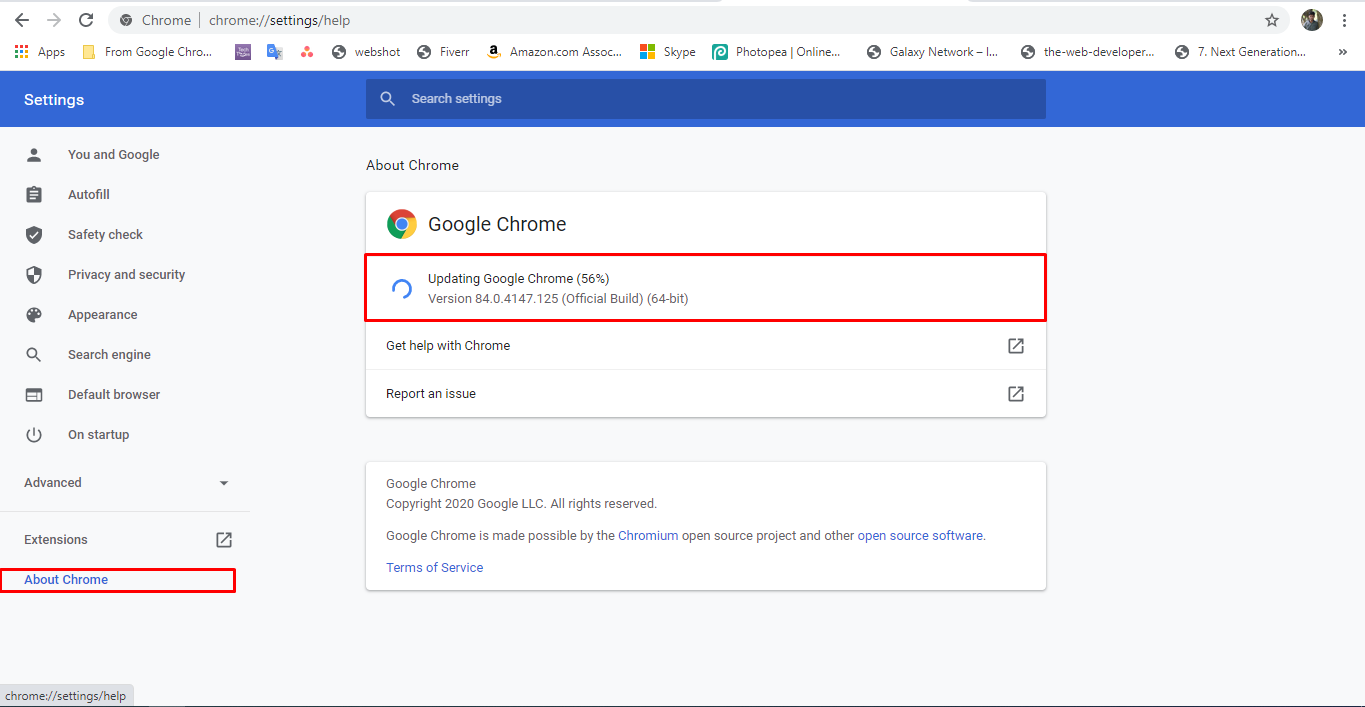Click the profile avatar icon
Image resolution: width=1365 pixels, height=707 pixels.
(x=1312, y=20)
